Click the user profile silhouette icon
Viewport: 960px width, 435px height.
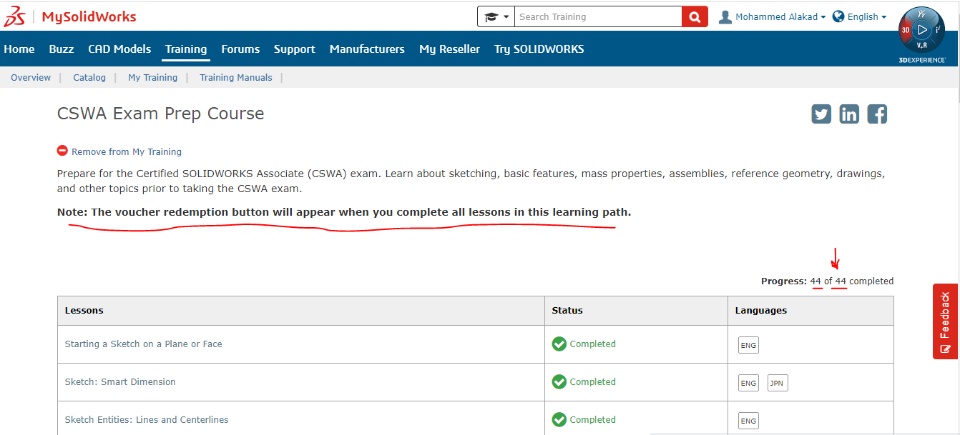[726, 17]
